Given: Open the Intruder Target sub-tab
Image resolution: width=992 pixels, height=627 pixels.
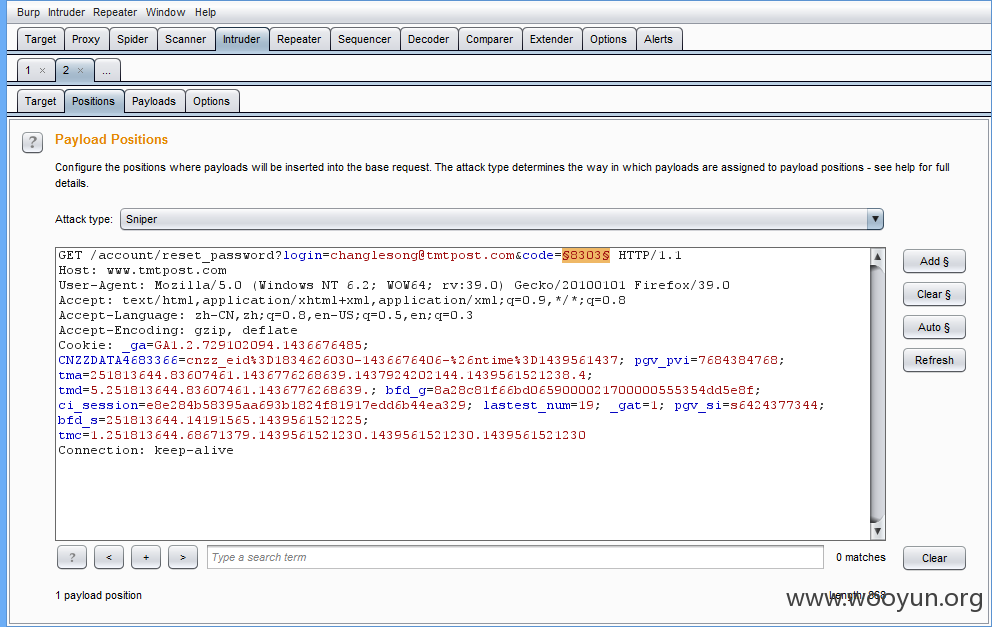Looking at the screenshot, I should pyautogui.click(x=40, y=101).
